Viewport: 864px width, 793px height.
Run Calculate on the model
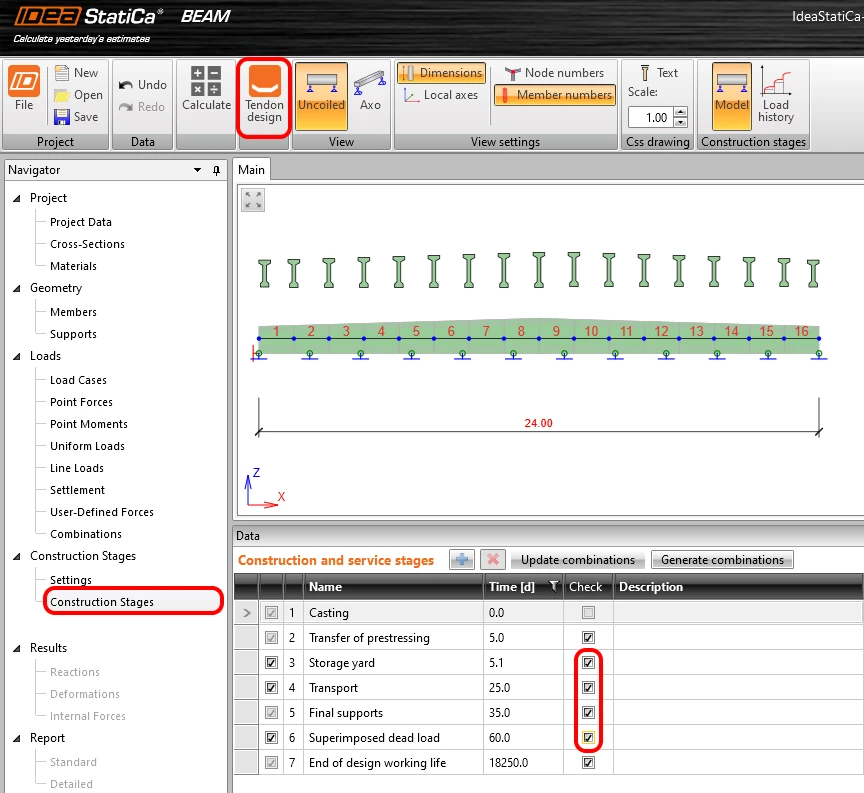click(206, 88)
